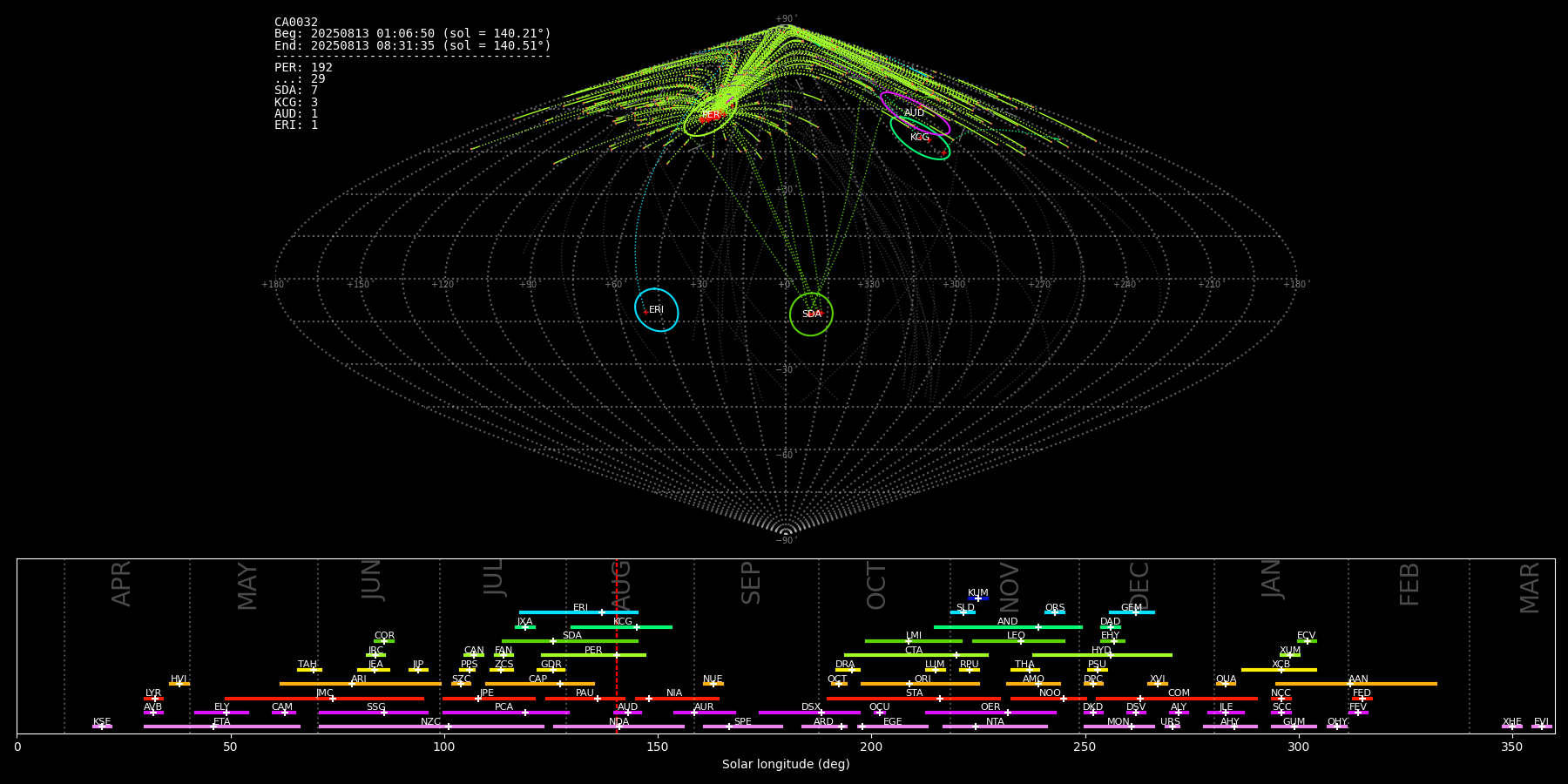Click the KSE shower label in the timeline
The image size is (1568, 784).
102,722
